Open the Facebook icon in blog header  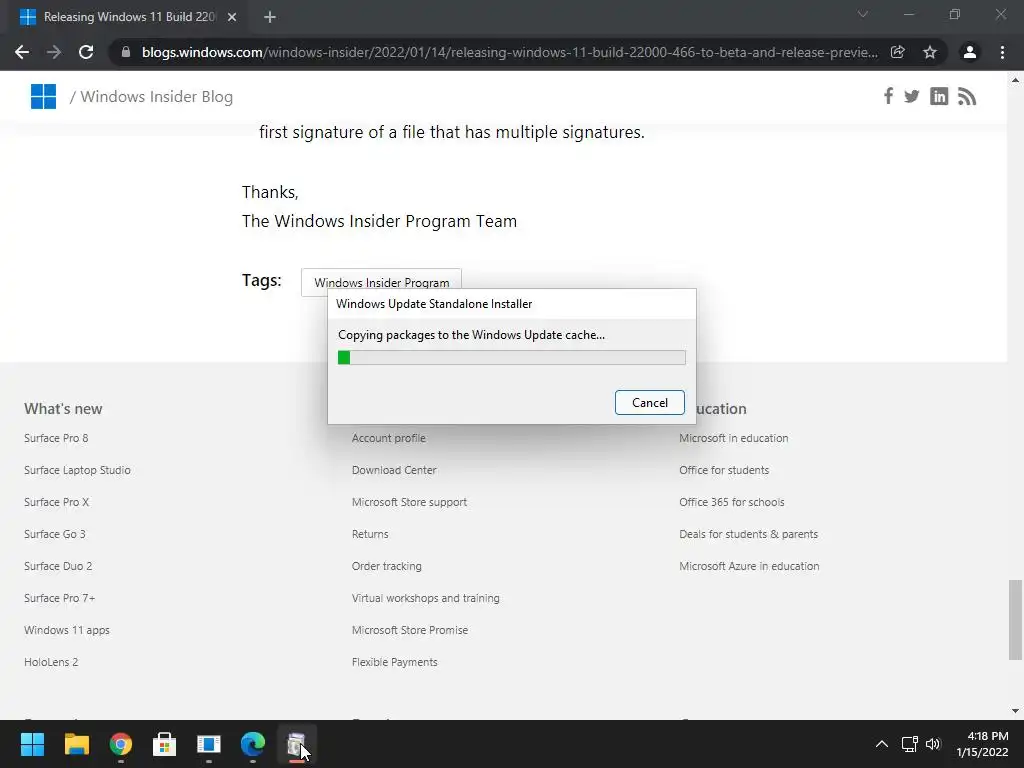click(x=888, y=97)
